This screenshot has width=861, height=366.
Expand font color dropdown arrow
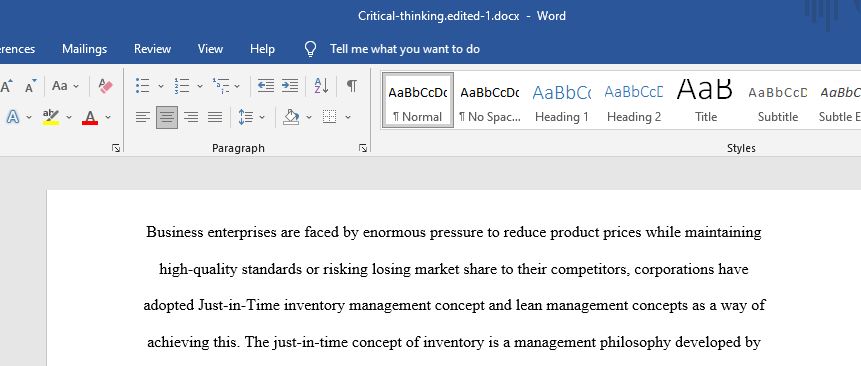tap(108, 117)
